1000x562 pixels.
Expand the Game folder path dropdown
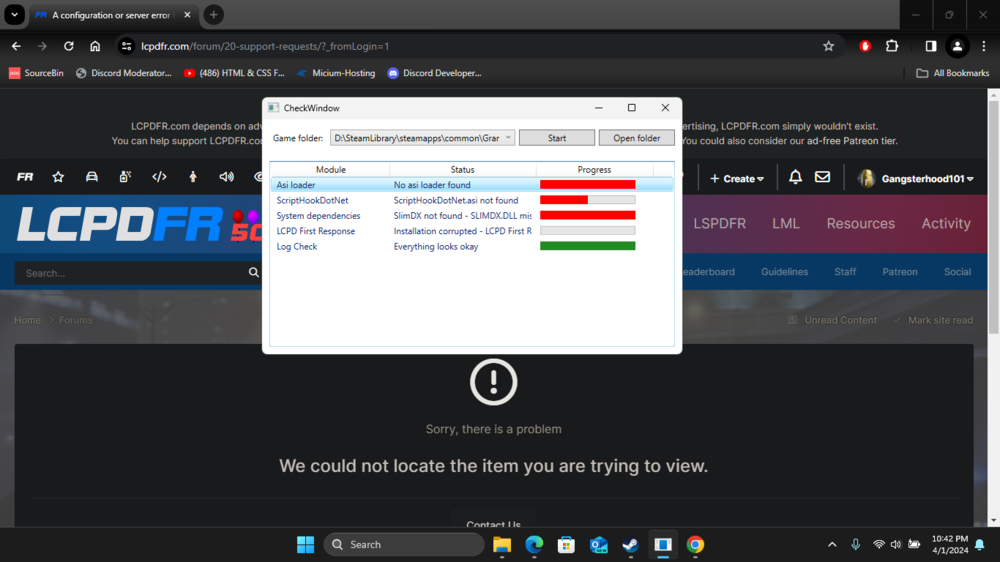508,138
